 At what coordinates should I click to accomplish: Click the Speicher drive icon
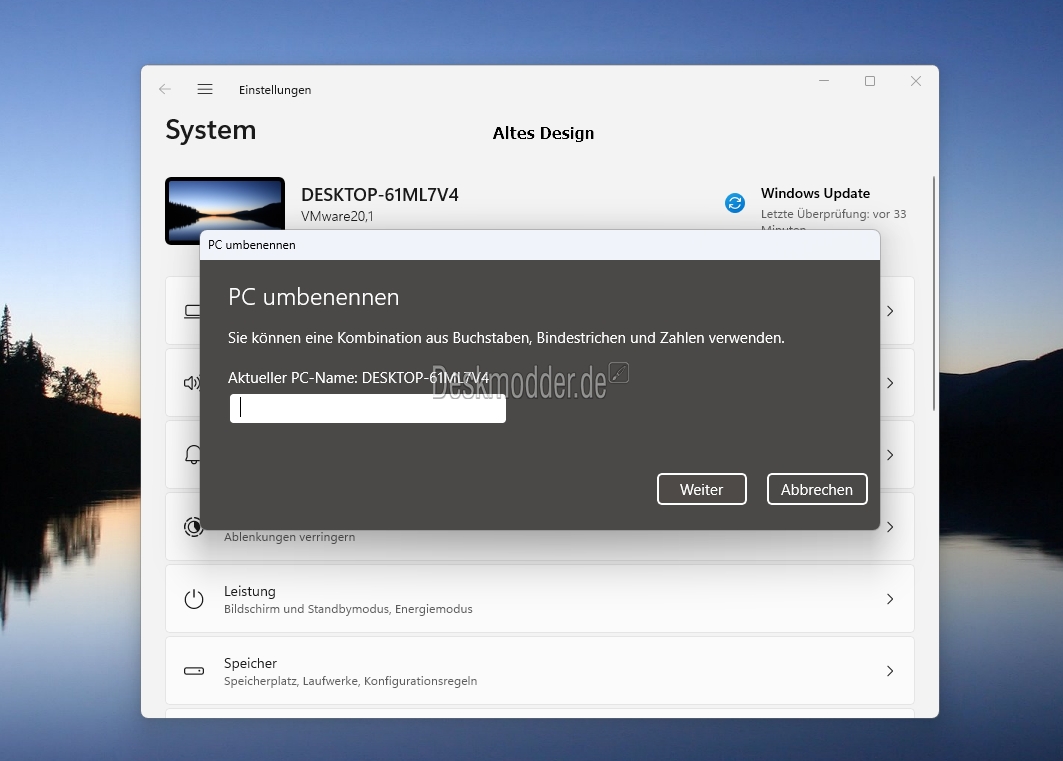pyautogui.click(x=194, y=671)
